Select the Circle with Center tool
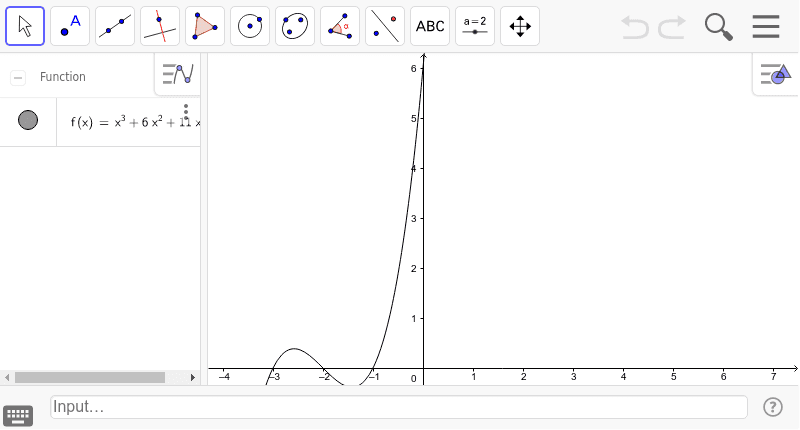This screenshot has width=800, height=430. click(x=250, y=26)
